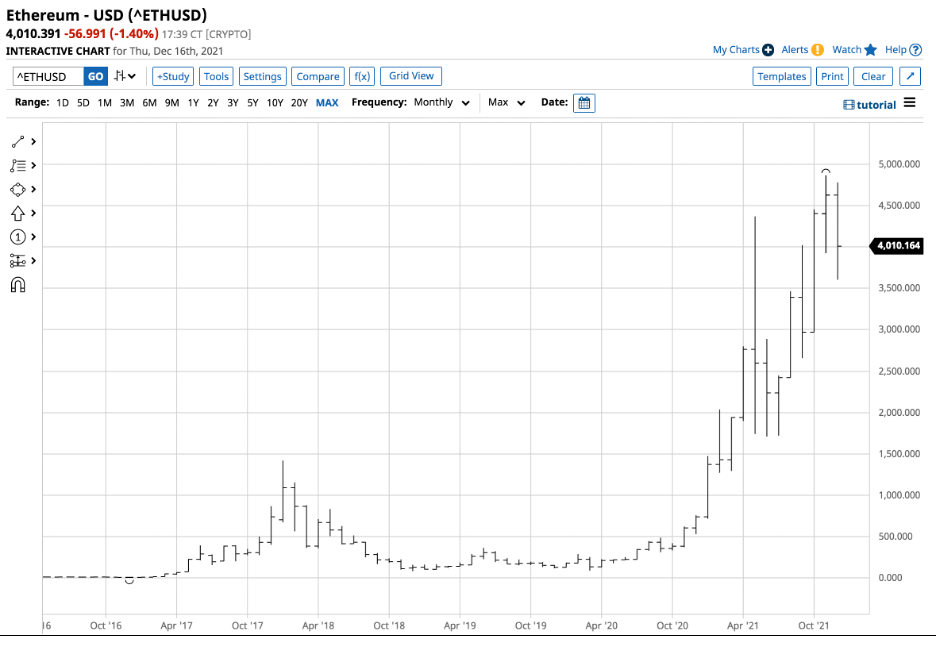The height and width of the screenshot is (660, 936).
Task: Click the My Charts plus icon
Action: tap(768, 50)
